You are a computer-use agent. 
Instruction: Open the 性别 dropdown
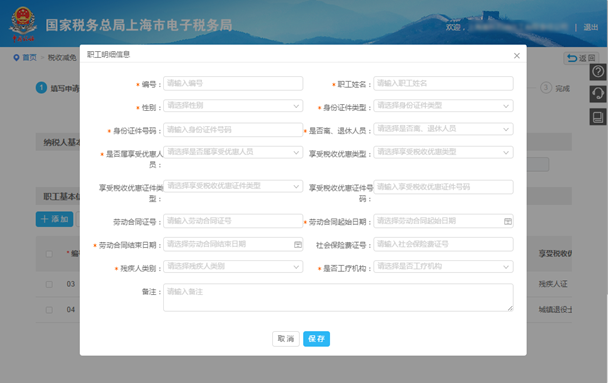coord(233,106)
